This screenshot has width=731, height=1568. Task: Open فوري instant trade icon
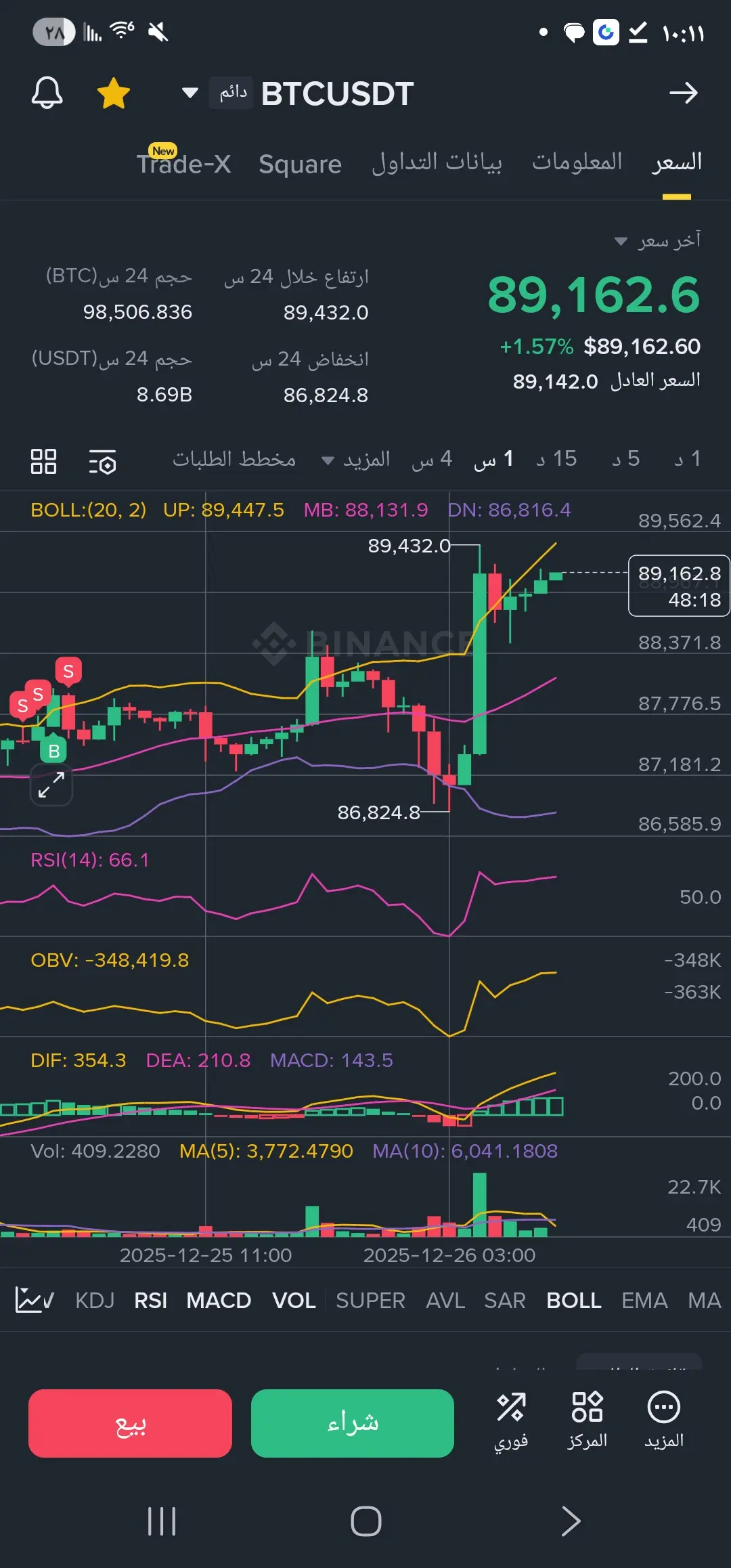(511, 1422)
